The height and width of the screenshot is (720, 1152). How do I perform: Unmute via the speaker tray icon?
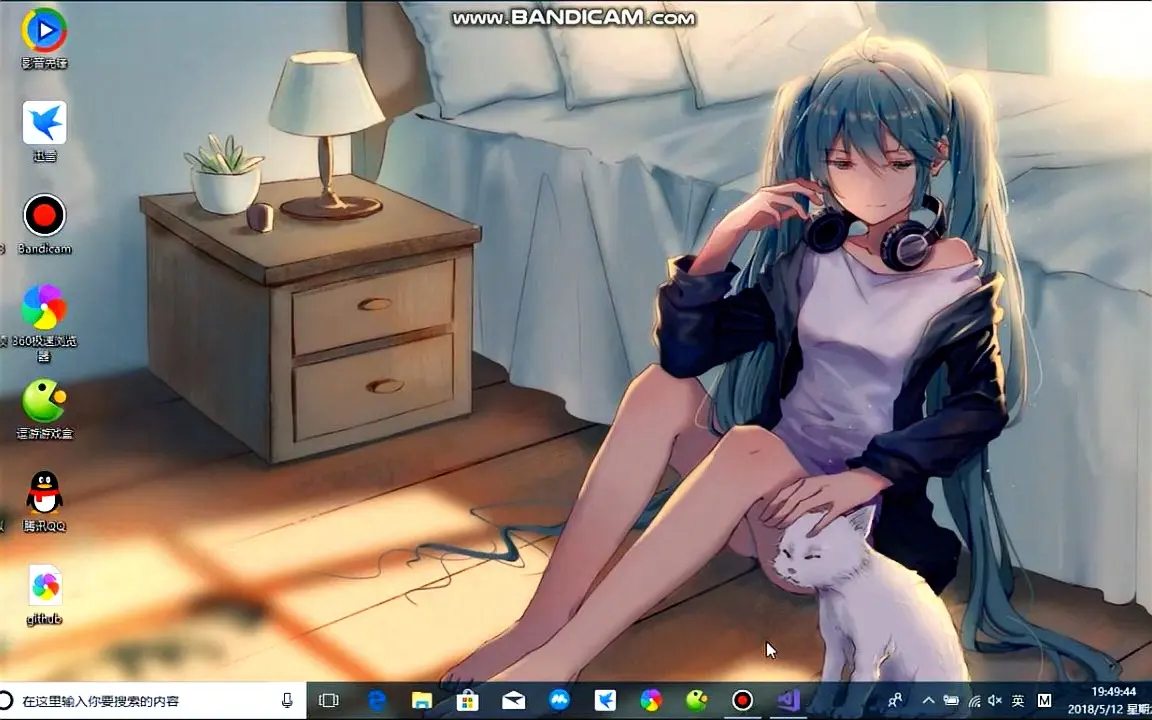pyautogui.click(x=996, y=701)
